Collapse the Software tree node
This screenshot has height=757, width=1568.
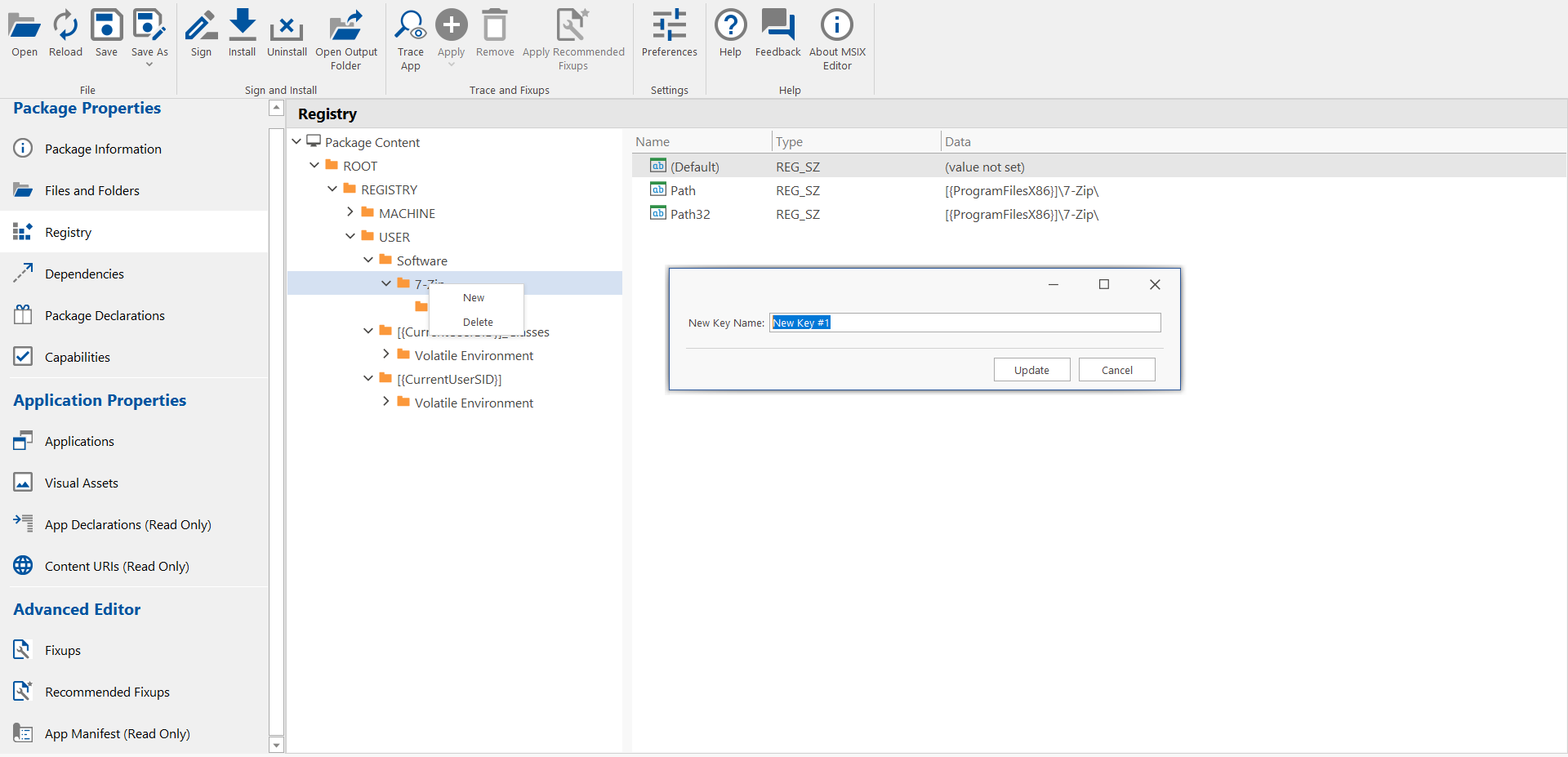(x=368, y=260)
